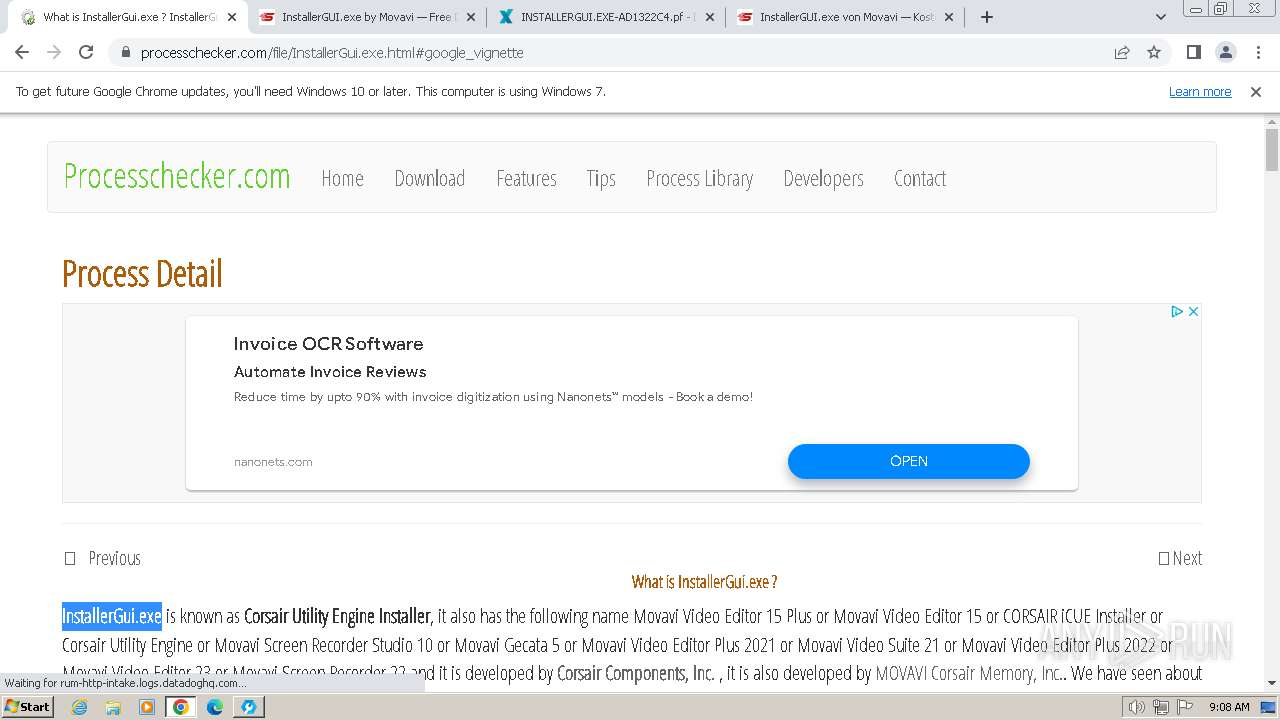Close the ad with X icon

pos(1193,312)
